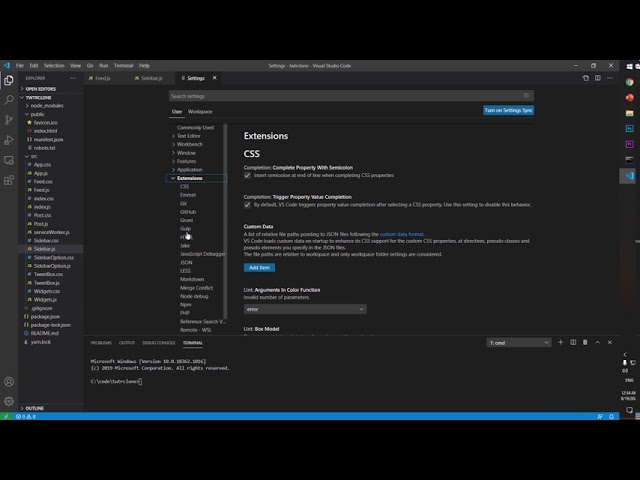Image resolution: width=640 pixels, height=480 pixels.
Task: Split the terminal panel
Action: click(x=573, y=342)
